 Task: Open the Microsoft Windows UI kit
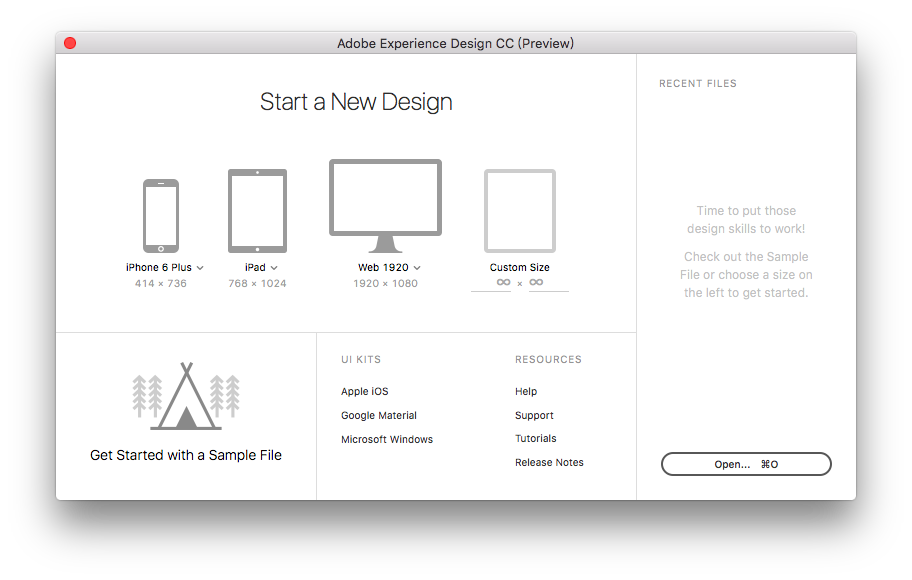(x=387, y=439)
